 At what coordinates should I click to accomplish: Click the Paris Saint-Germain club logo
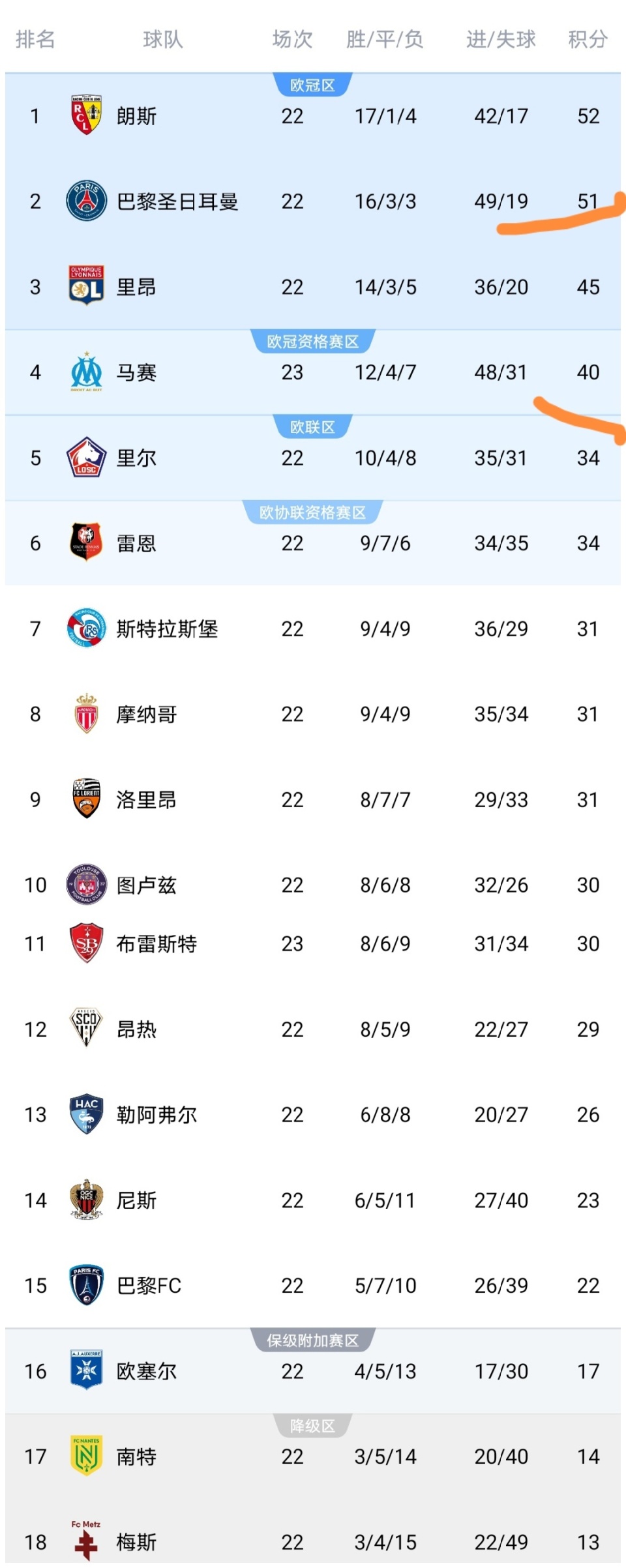point(86,201)
